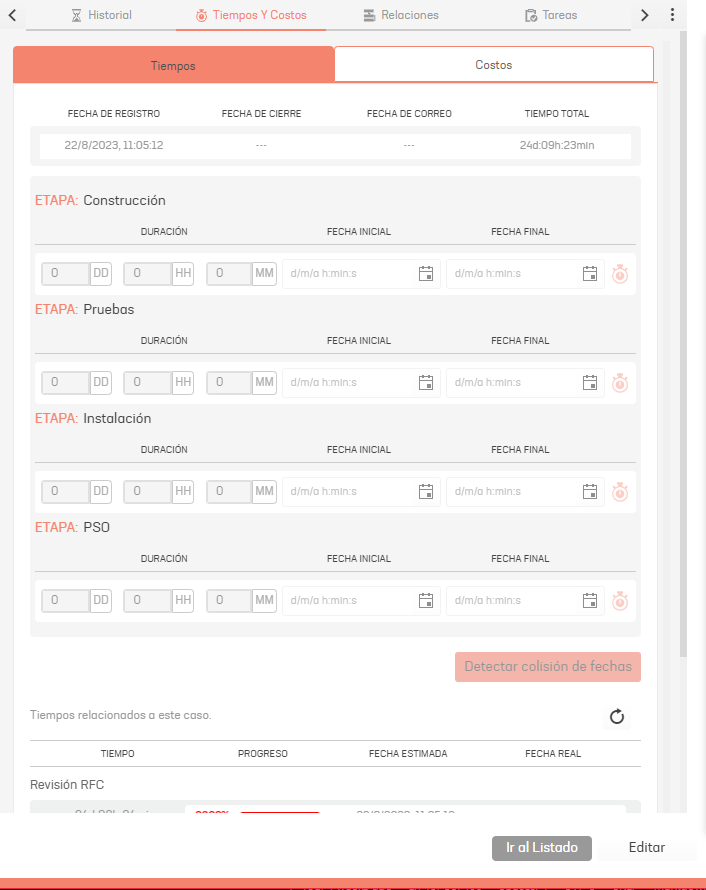Click PSO minutes (MM) duration field
706x890 pixels.
tap(229, 601)
